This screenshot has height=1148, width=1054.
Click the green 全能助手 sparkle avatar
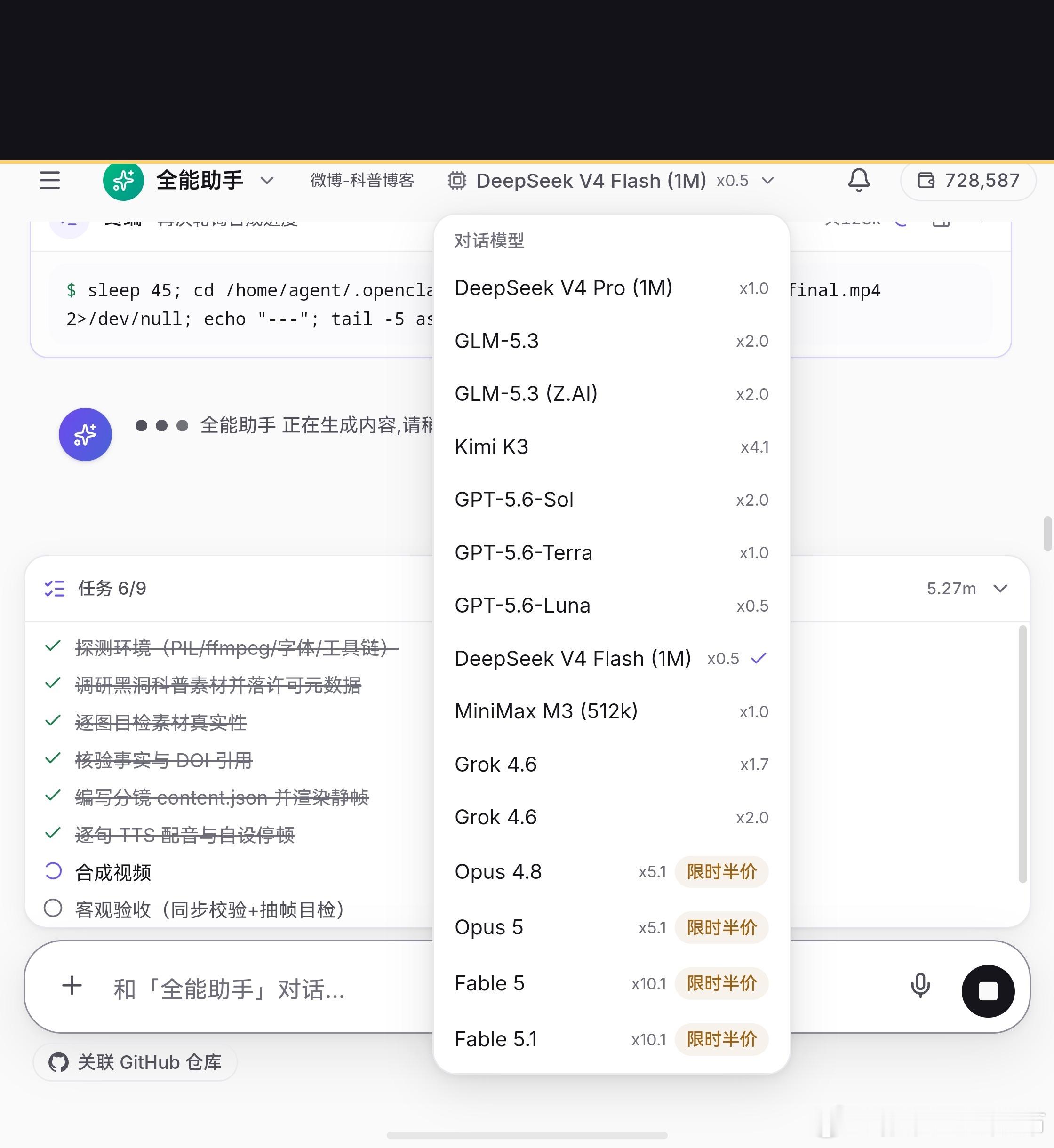point(123,180)
